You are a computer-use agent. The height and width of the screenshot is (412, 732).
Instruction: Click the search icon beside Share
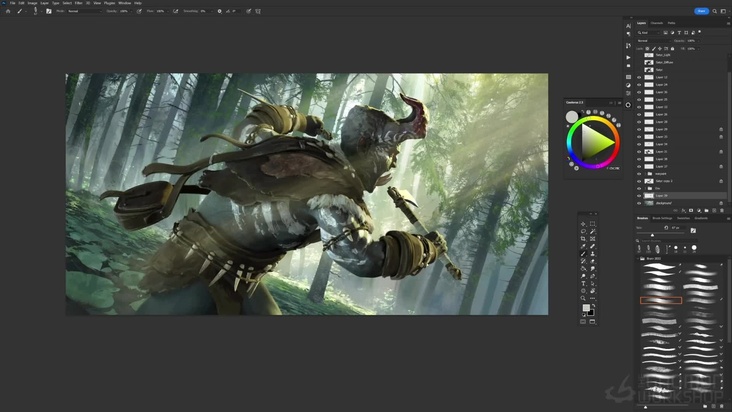[x=715, y=11]
